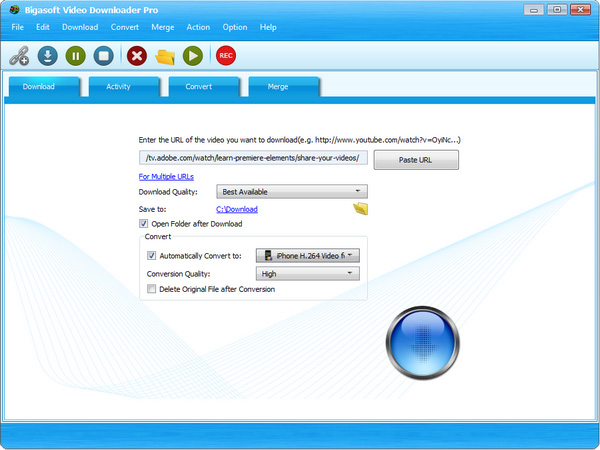
Task: Click the video URL input field
Action: click(x=253, y=158)
